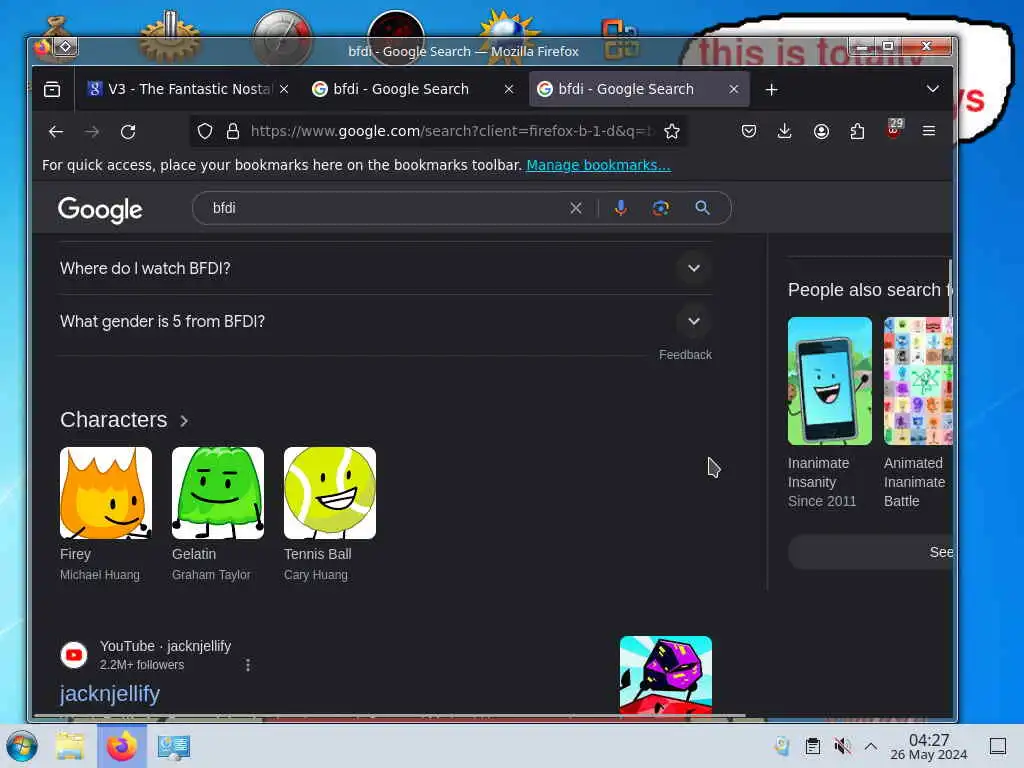Viewport: 1024px width, 768px height.
Task: Unmute the volume tray icon
Action: [x=842, y=746]
